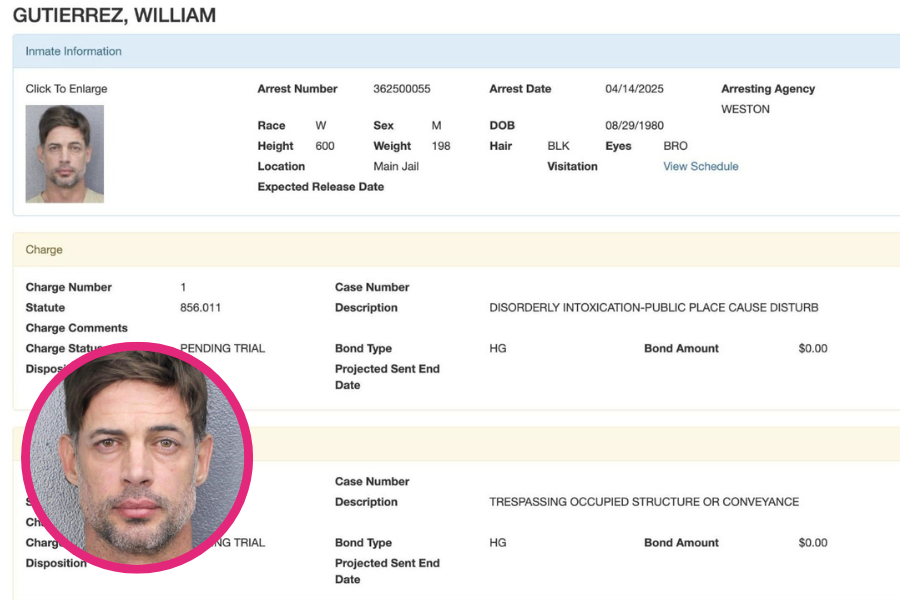Click the GUTIERREZ, WILLIAM page heading
This screenshot has width=900, height=600.
pos(114,16)
